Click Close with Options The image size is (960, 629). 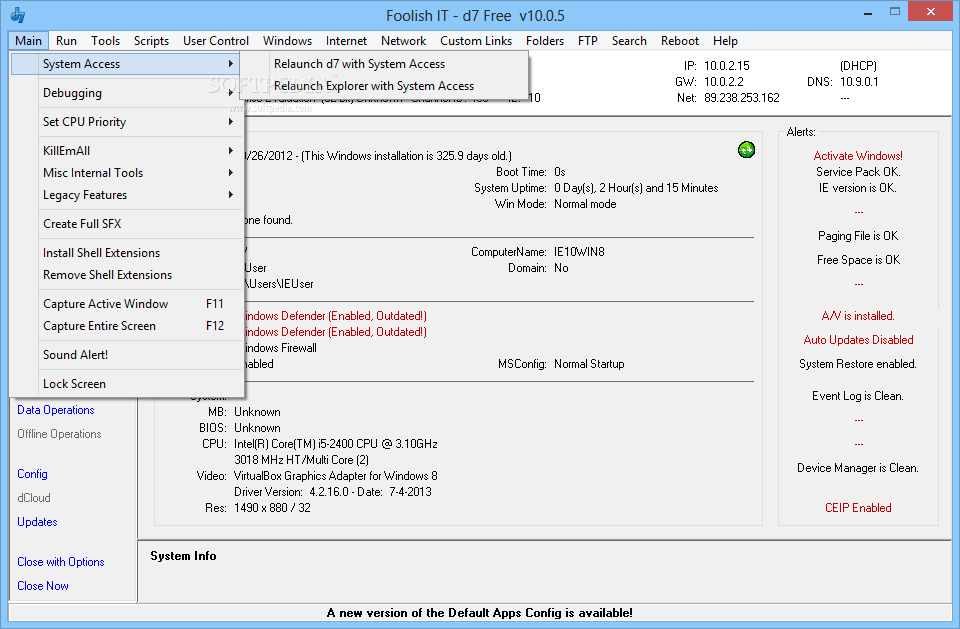pyautogui.click(x=61, y=562)
